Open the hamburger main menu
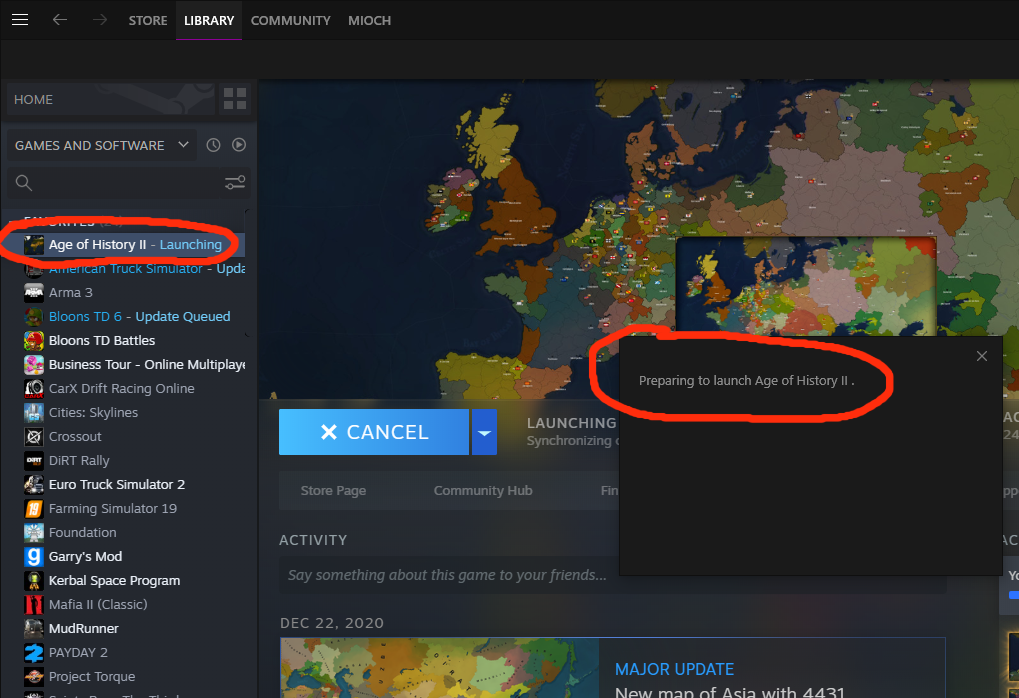The width and height of the screenshot is (1019, 698). [20, 20]
